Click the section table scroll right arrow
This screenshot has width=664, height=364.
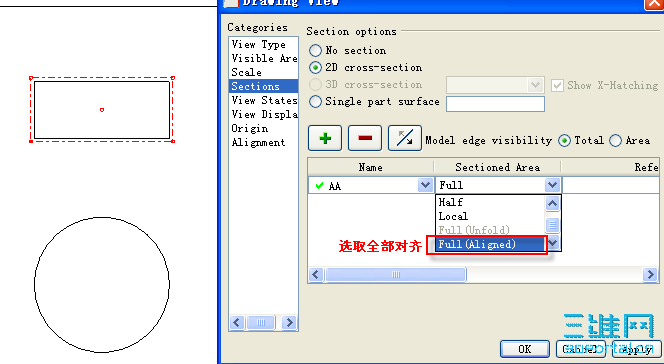[650, 275]
